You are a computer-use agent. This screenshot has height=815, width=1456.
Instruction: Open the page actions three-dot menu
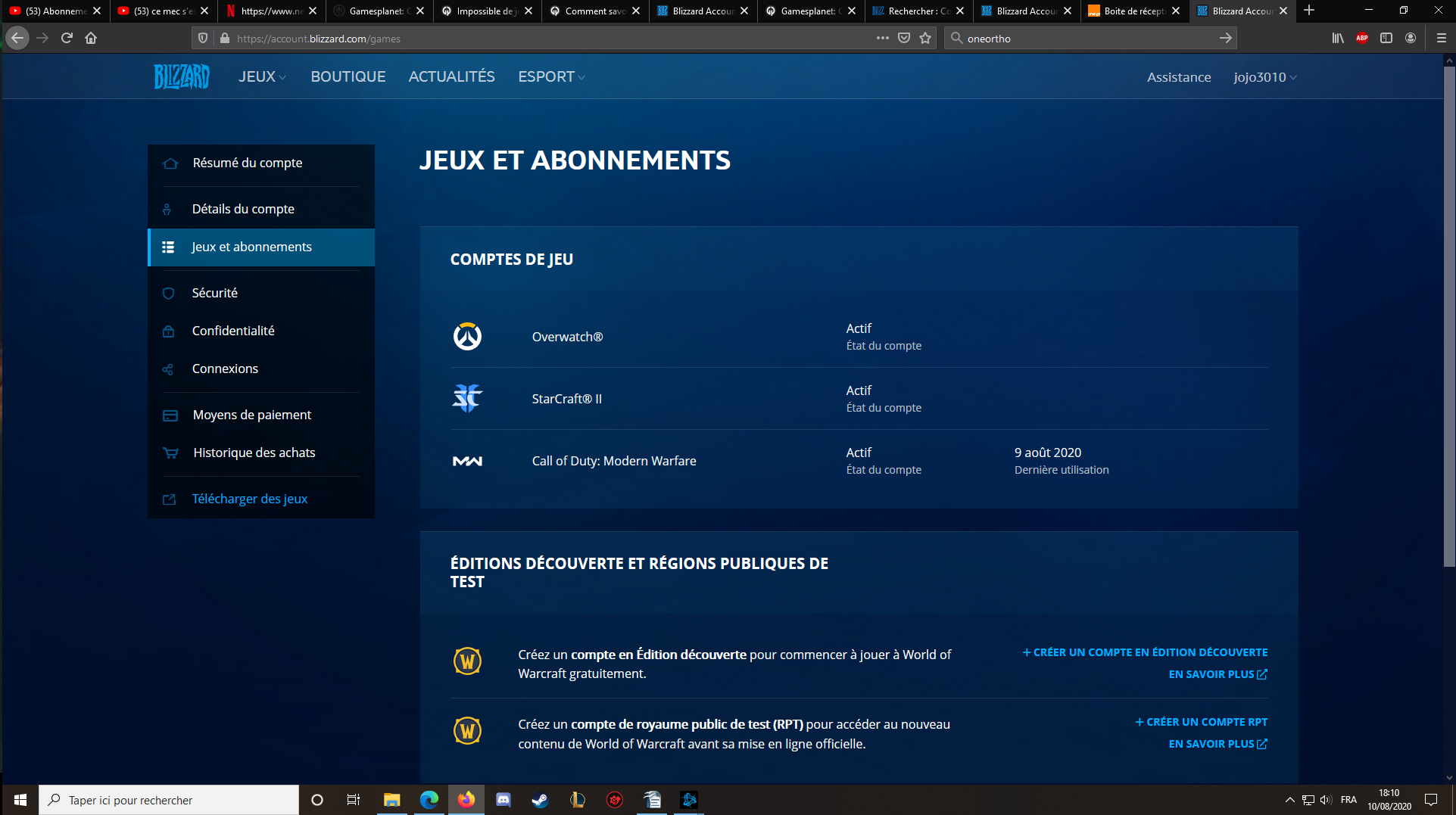[x=883, y=38]
